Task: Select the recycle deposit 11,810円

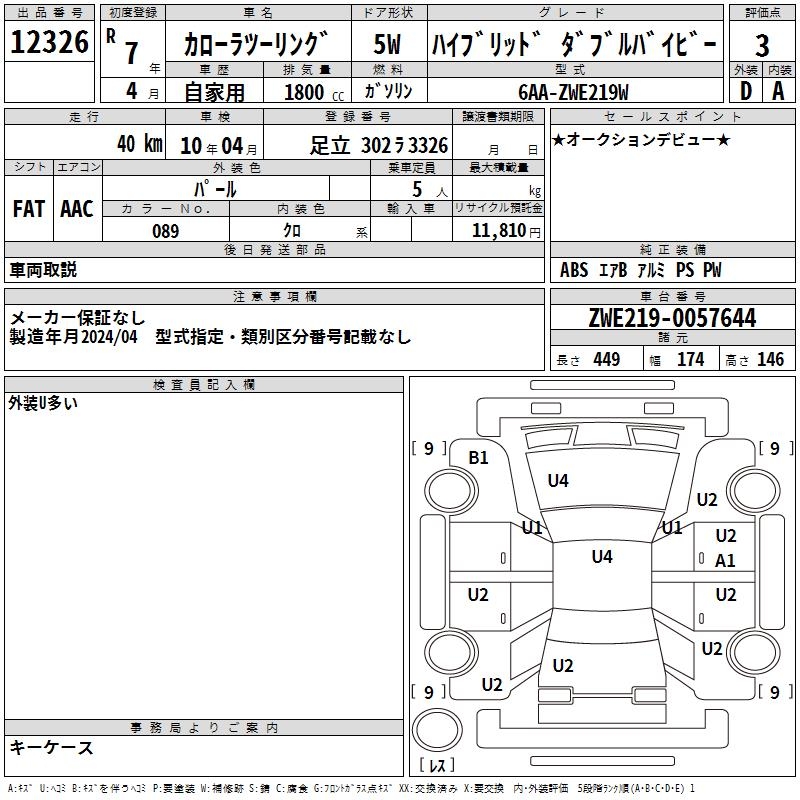Action: tap(506, 231)
